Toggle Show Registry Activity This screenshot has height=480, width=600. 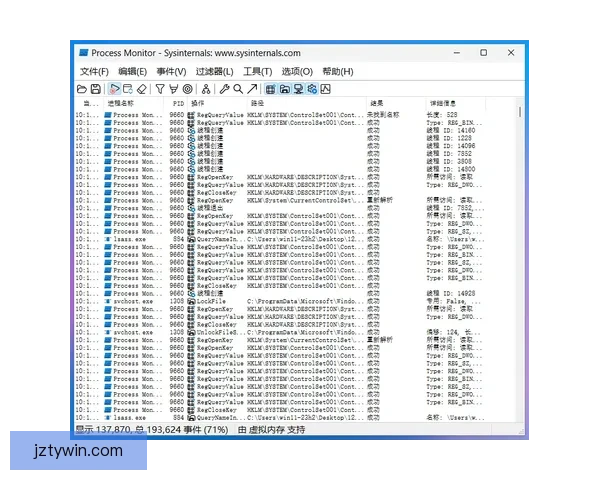tap(271, 89)
